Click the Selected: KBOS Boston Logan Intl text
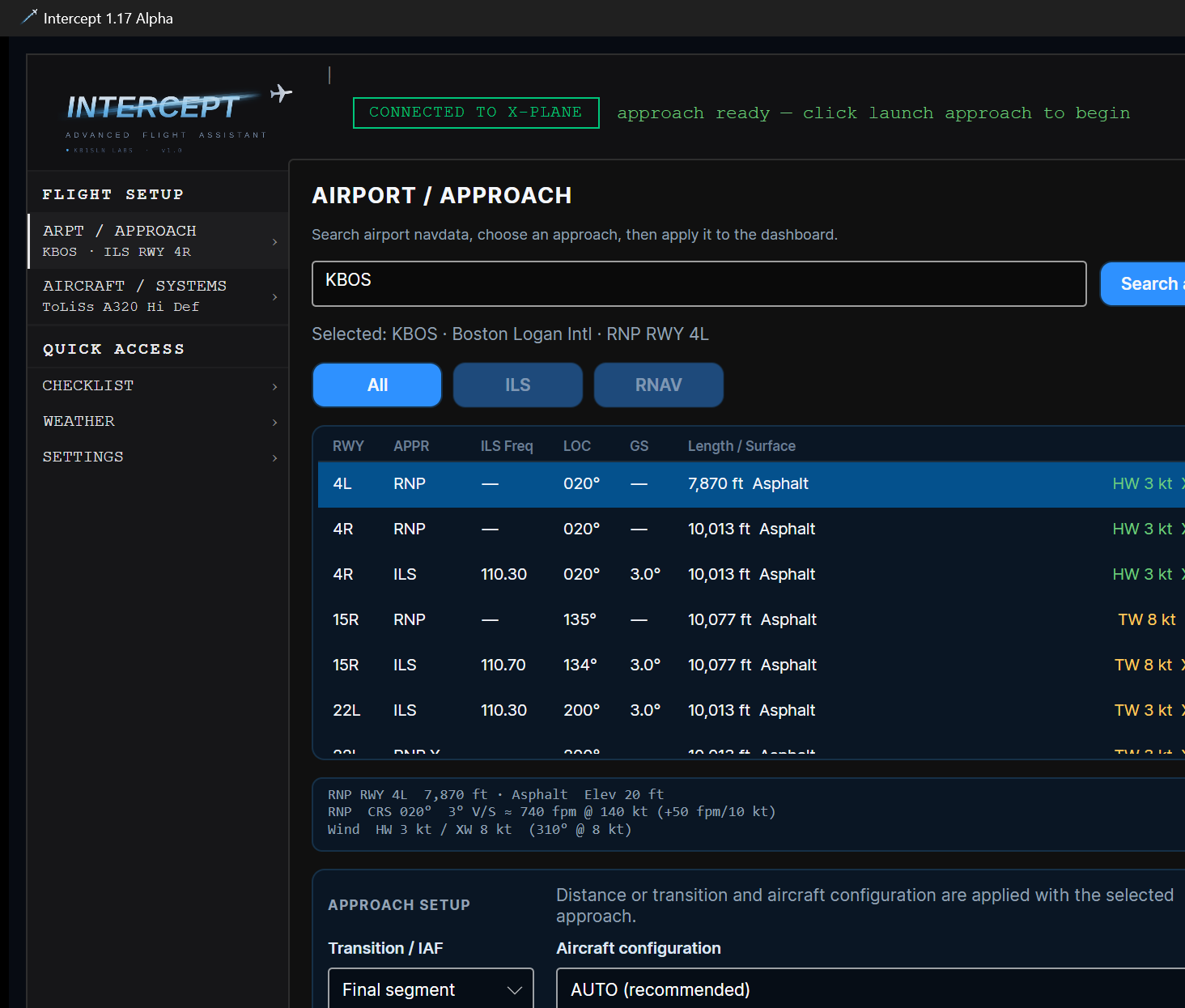The width and height of the screenshot is (1185, 1008). pos(510,334)
